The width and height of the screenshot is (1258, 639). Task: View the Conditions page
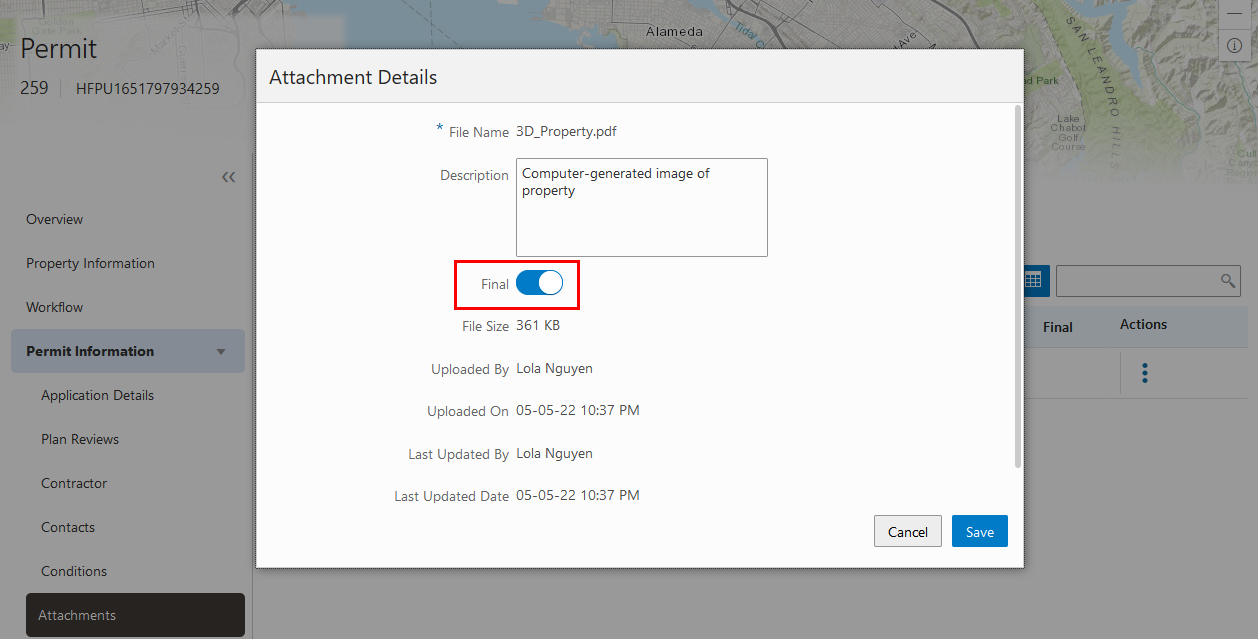click(74, 571)
